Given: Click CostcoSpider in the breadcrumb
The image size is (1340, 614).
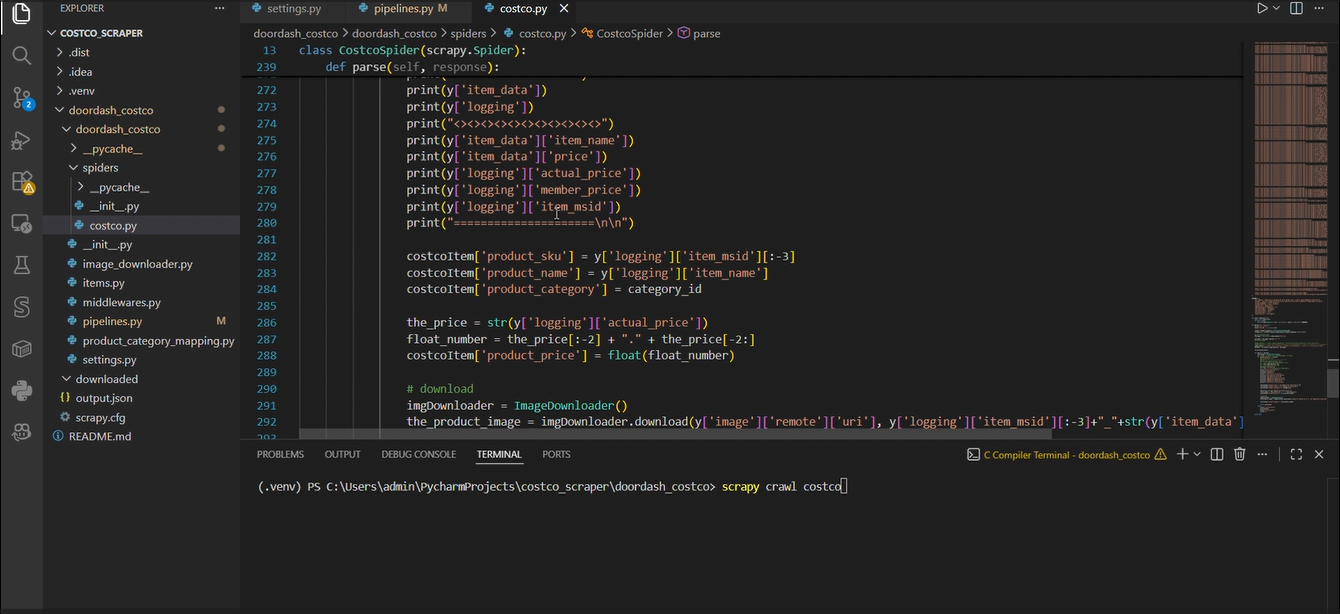Looking at the screenshot, I should point(629,33).
